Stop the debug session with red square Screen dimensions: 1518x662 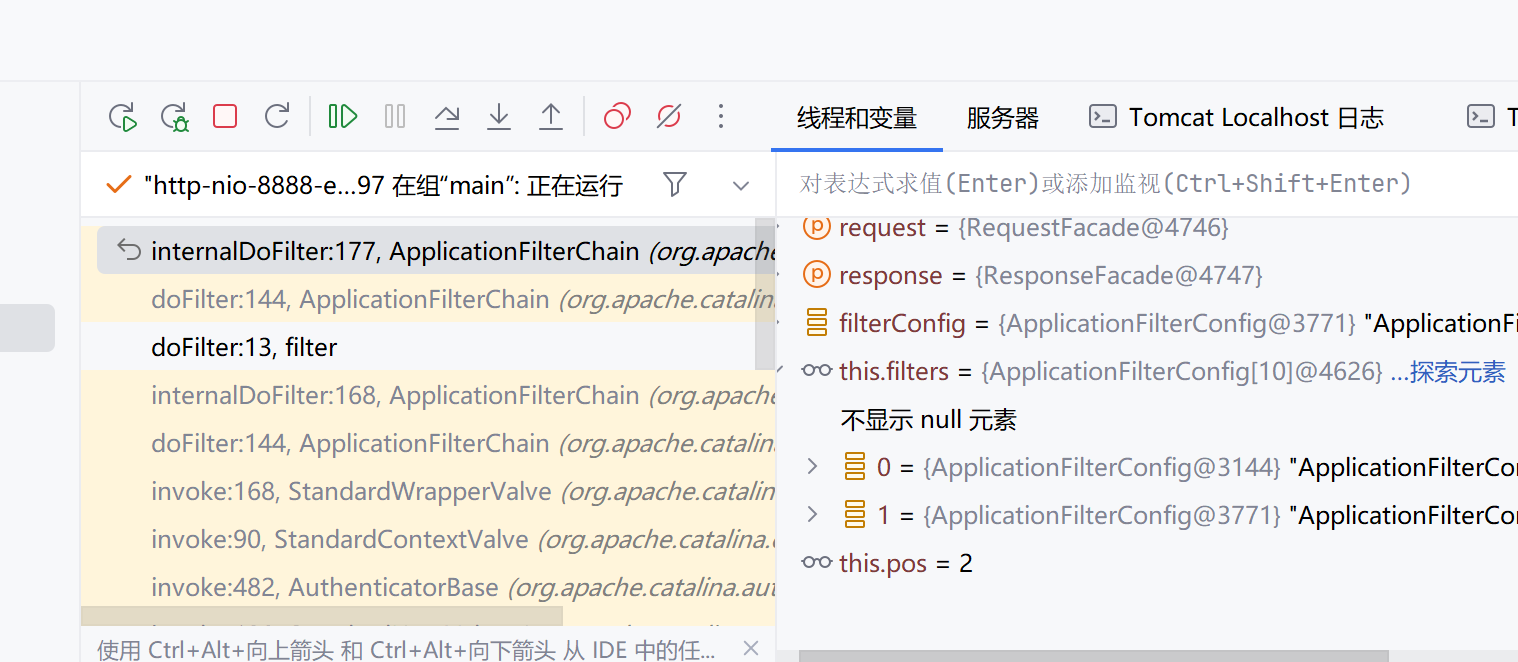click(225, 117)
